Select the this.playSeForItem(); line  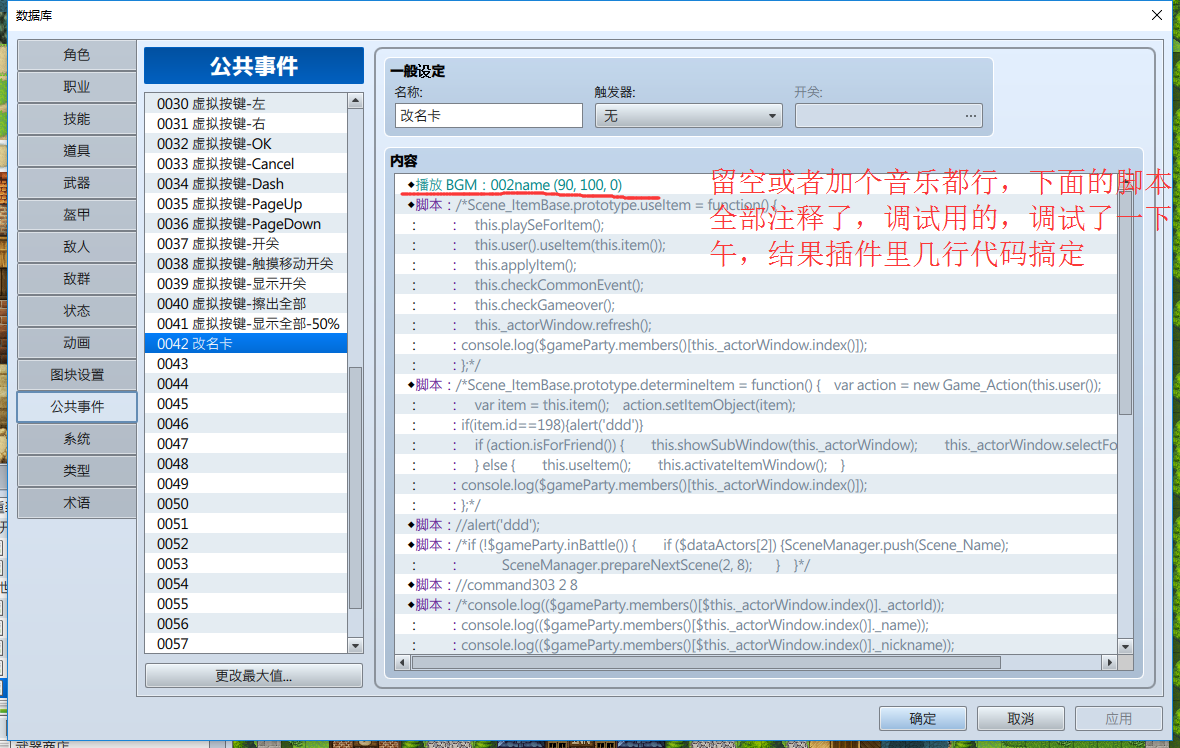(756, 224)
